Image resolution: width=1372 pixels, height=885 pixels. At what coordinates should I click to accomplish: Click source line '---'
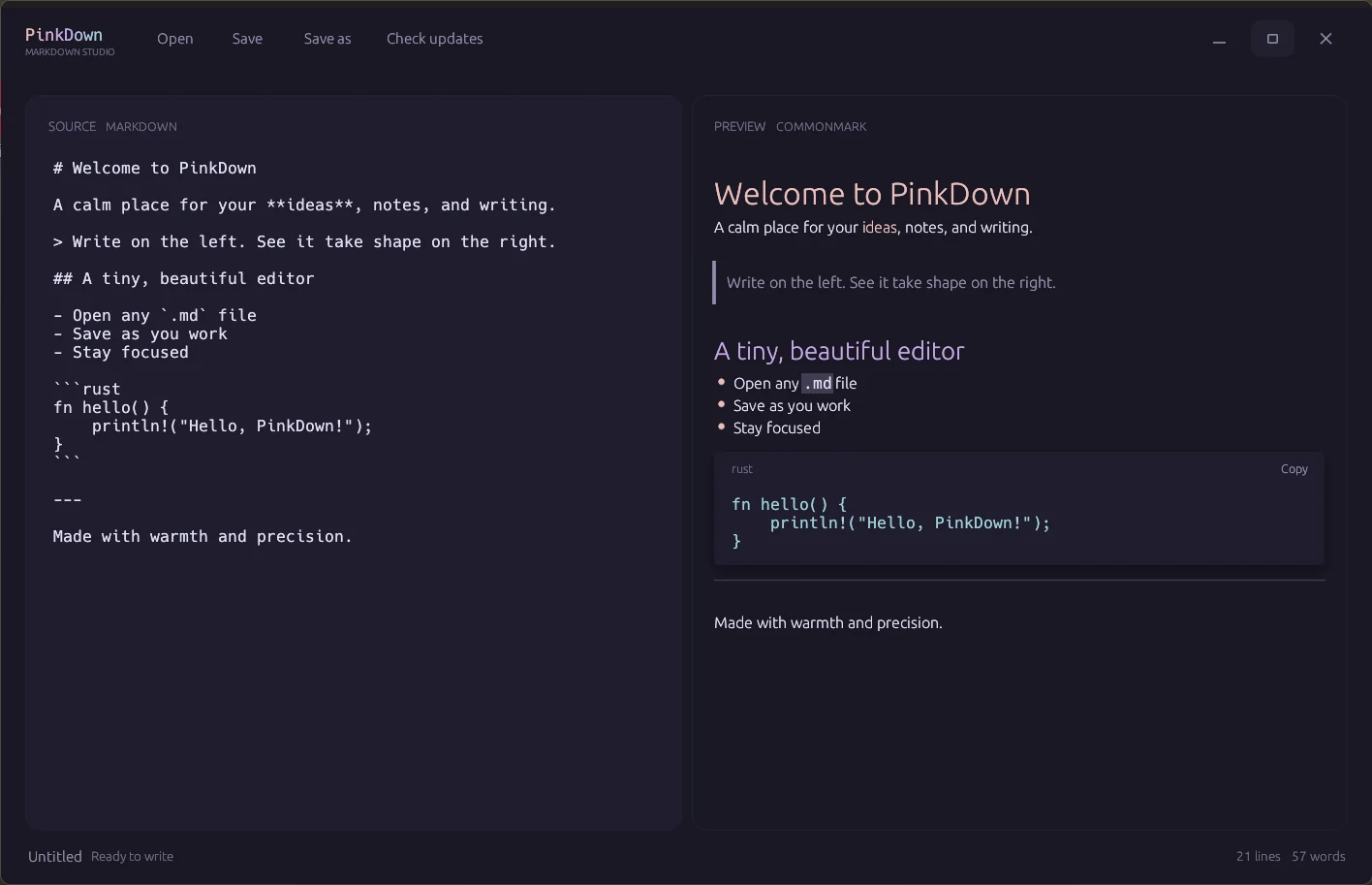68,499
